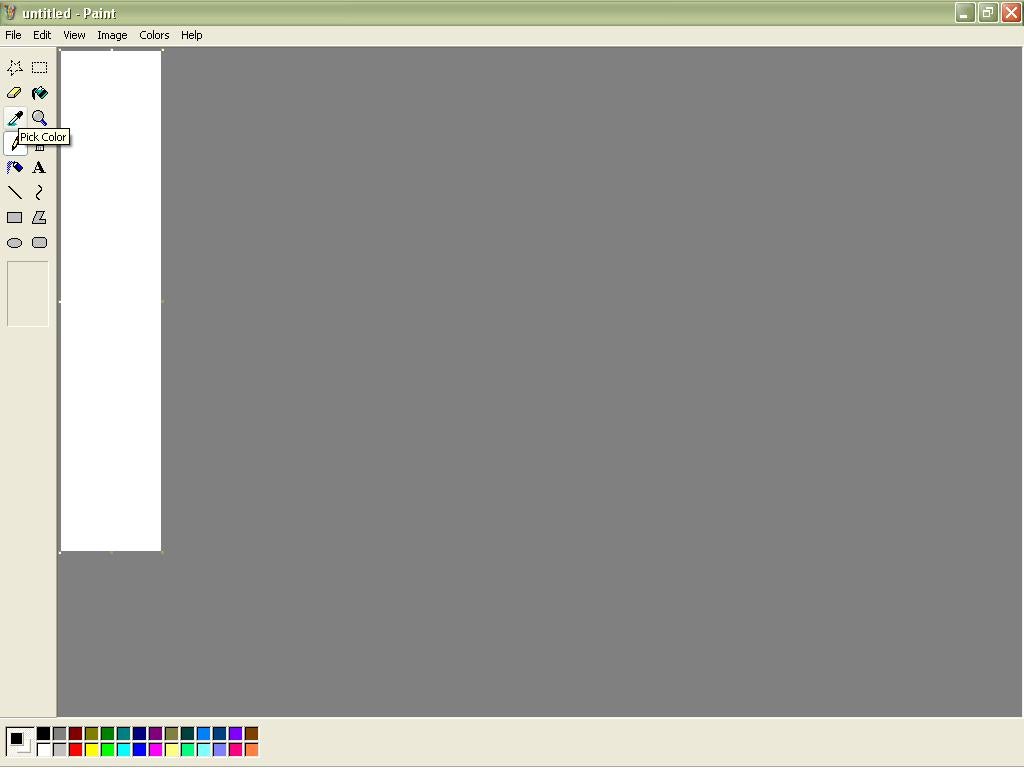Select the Polygon tool
The width and height of the screenshot is (1024, 768).
pos(39,217)
